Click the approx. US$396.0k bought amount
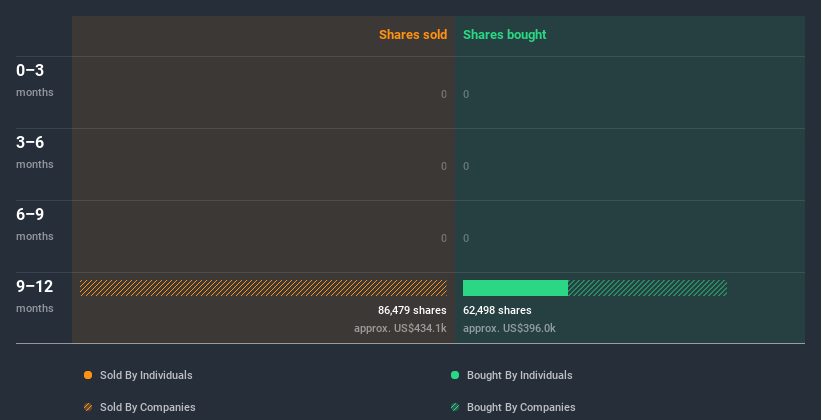Image resolution: width=821 pixels, height=420 pixels. click(509, 328)
